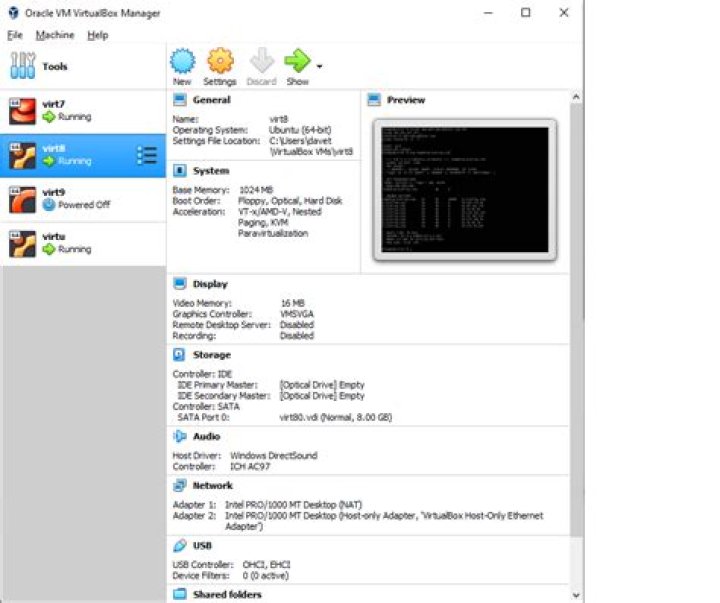The width and height of the screenshot is (720, 603).
Task: Select the virtu machine name
Action: click(x=54, y=237)
